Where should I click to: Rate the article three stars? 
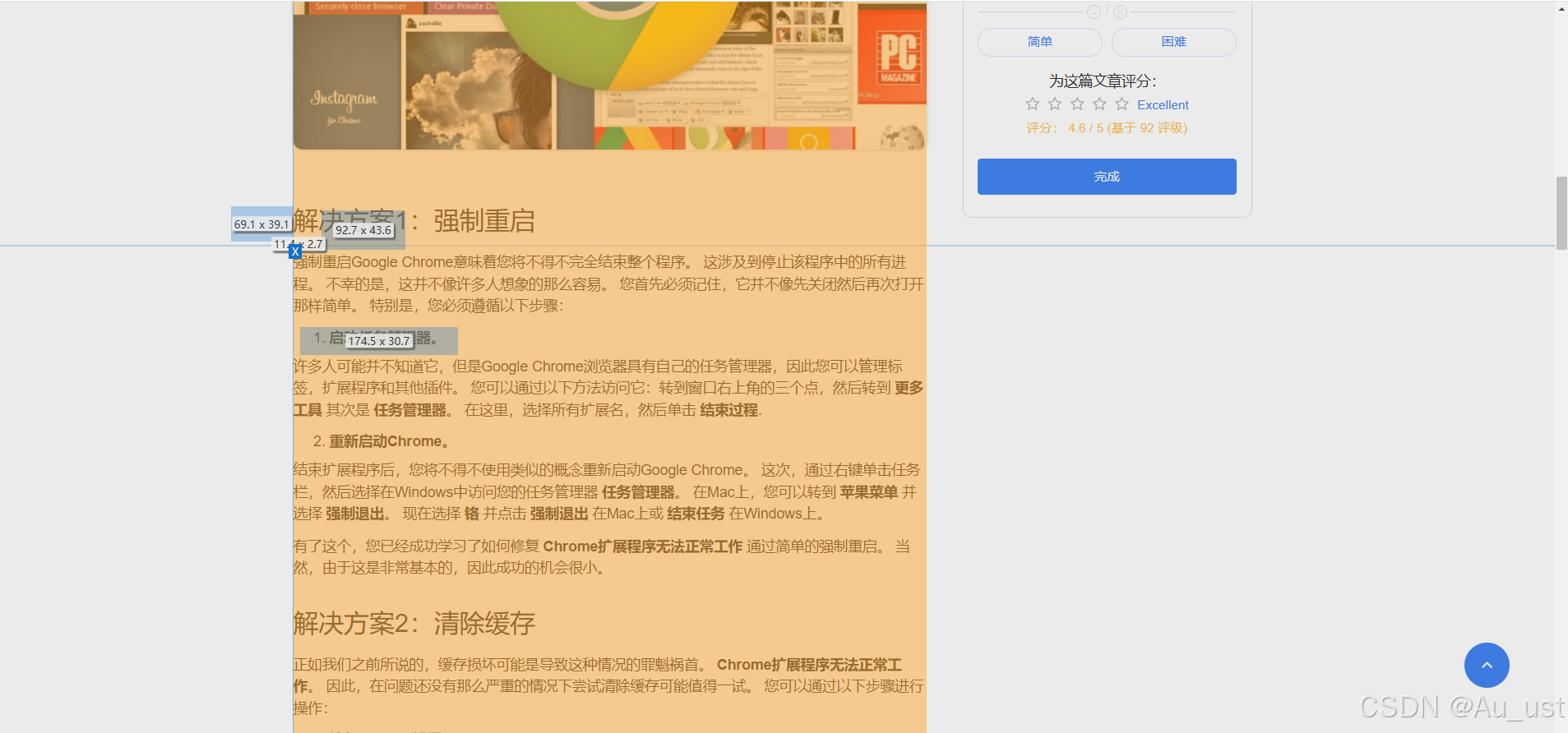[1077, 104]
